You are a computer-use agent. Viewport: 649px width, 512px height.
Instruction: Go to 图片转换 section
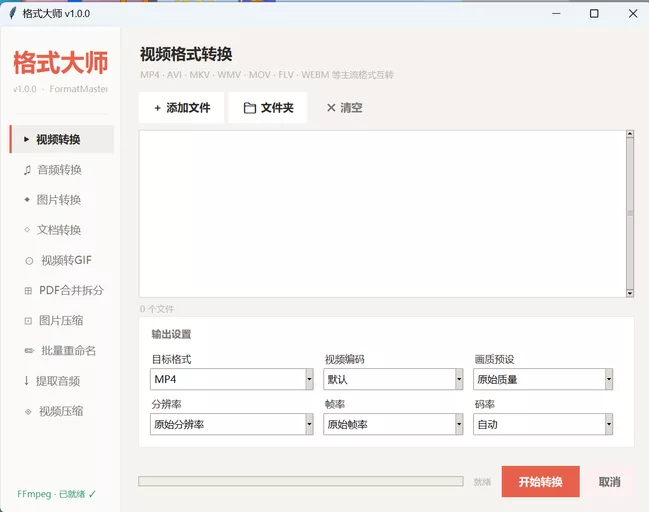[x=62, y=200]
